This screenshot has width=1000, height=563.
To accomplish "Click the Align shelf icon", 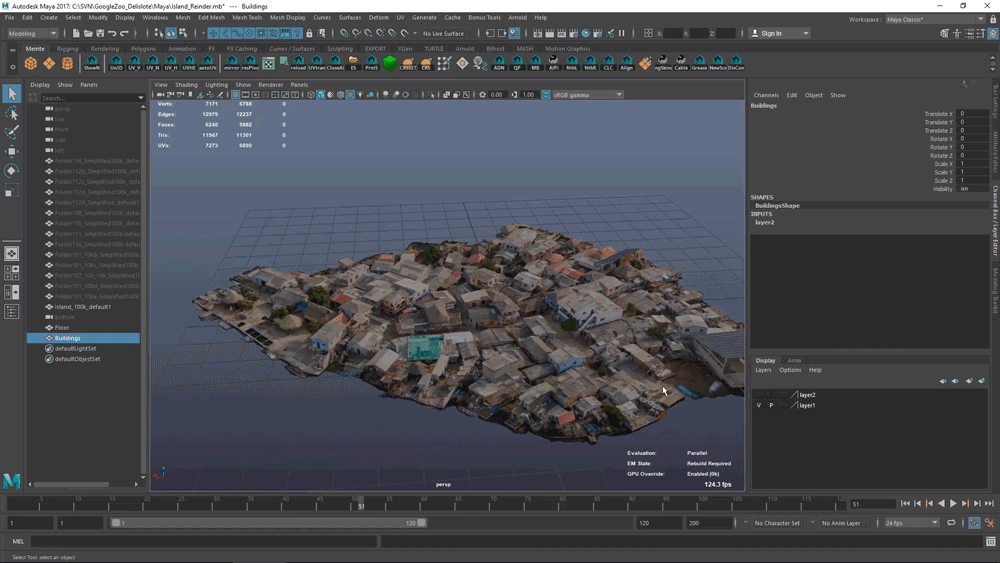I will tap(627, 63).
